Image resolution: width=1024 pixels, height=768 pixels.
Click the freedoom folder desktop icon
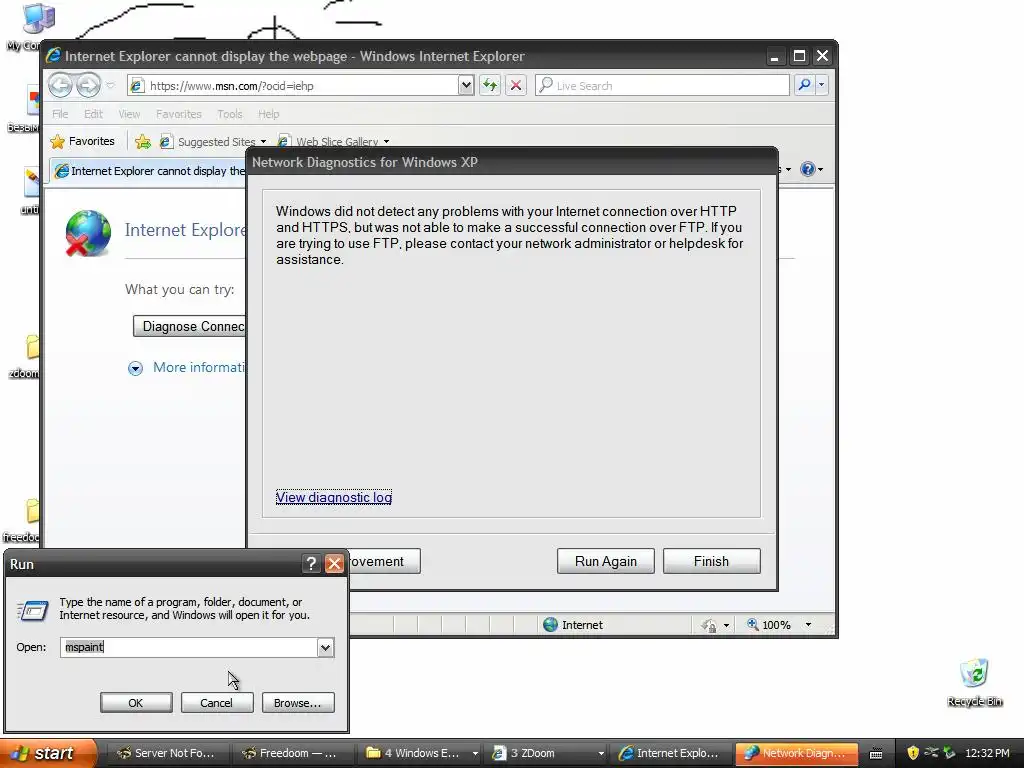[x=25, y=520]
